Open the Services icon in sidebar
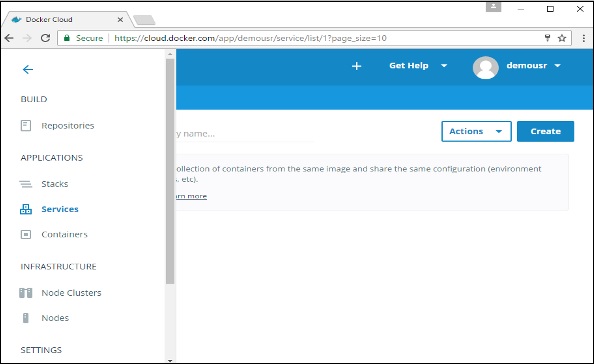Screen dimensions: 594x364 point(26,209)
